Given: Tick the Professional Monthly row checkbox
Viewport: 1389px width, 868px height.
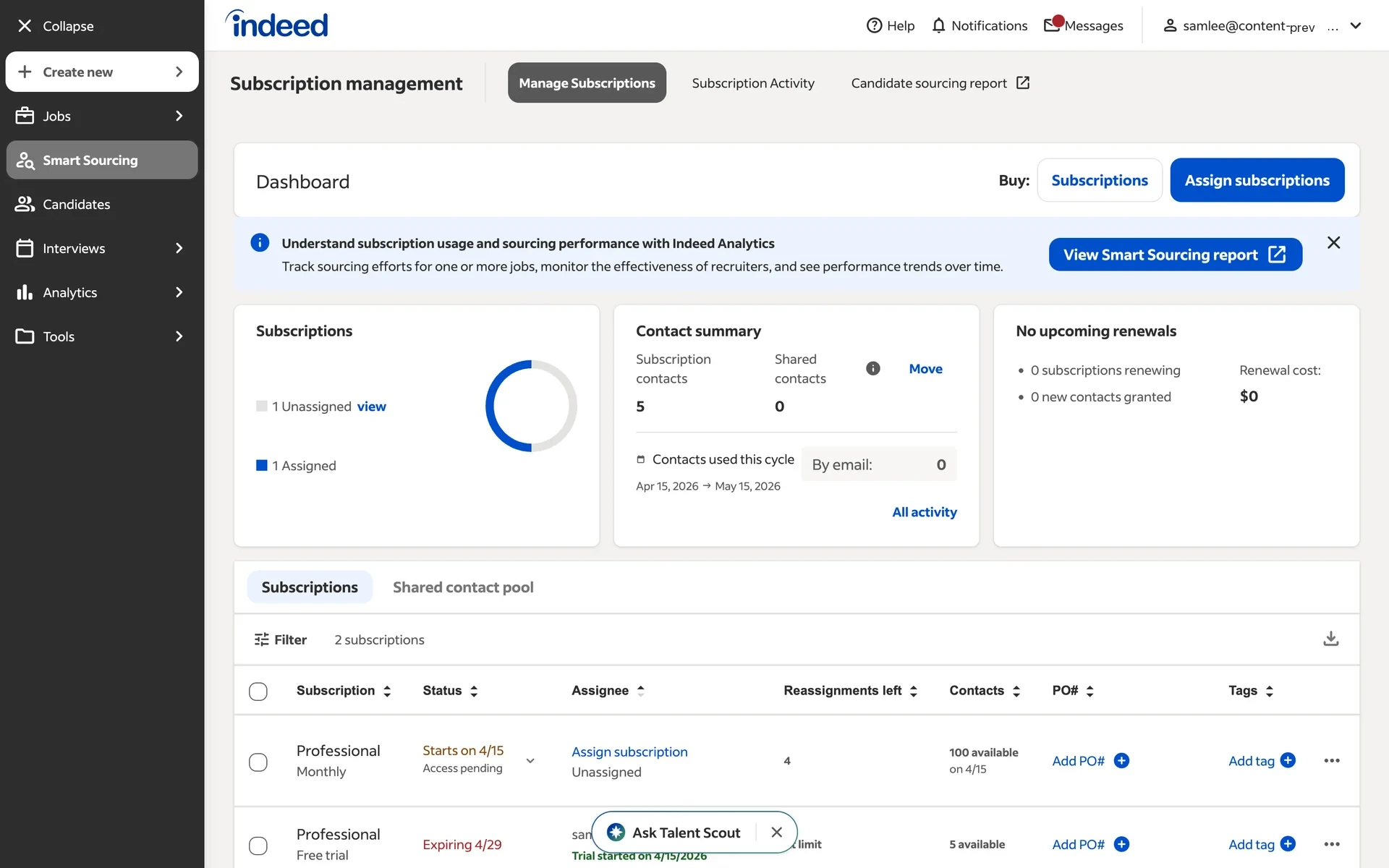Looking at the screenshot, I should coord(258,762).
